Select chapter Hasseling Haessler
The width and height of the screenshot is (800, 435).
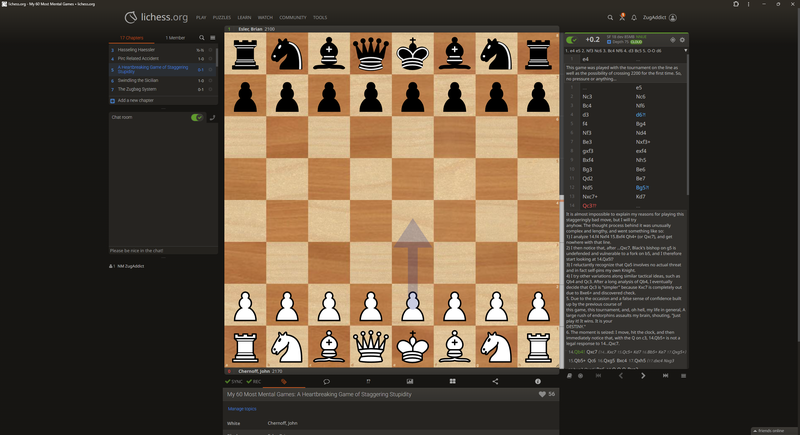[136, 50]
